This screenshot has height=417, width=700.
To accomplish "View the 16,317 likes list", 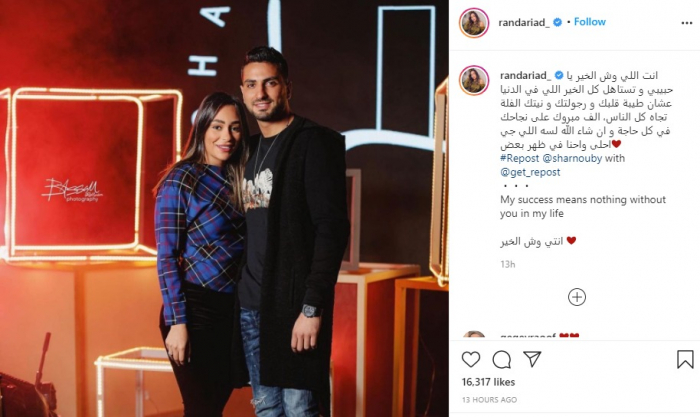I will (488, 382).
